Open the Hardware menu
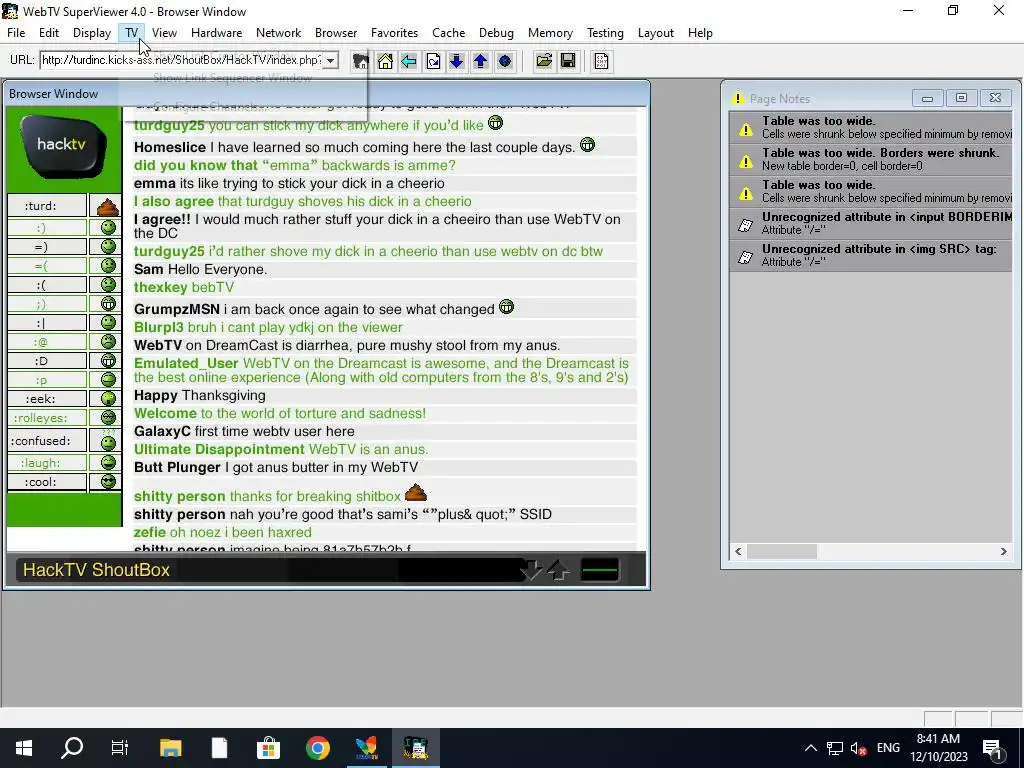Image resolution: width=1024 pixels, height=768 pixels. 216,33
